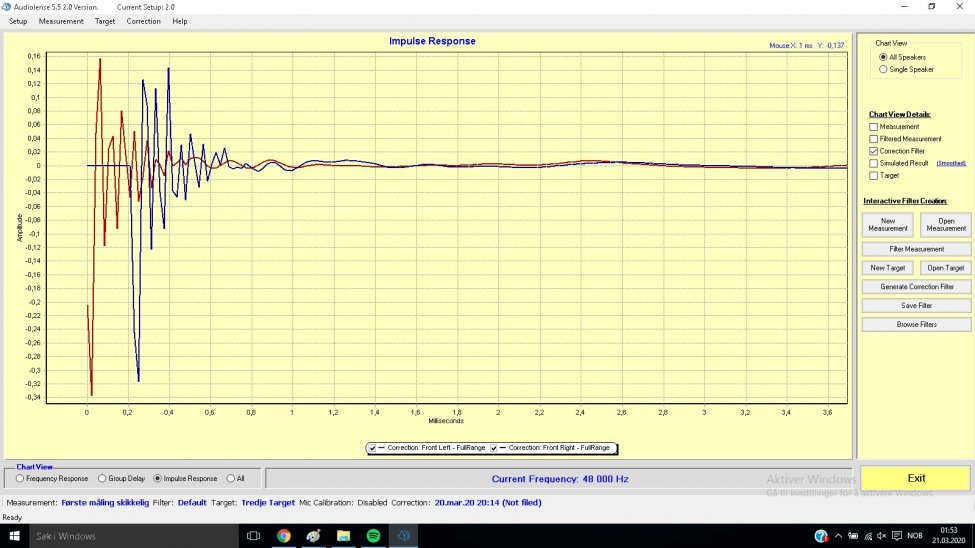
Task: Launch Google Chrome from the taskbar
Action: (284, 536)
